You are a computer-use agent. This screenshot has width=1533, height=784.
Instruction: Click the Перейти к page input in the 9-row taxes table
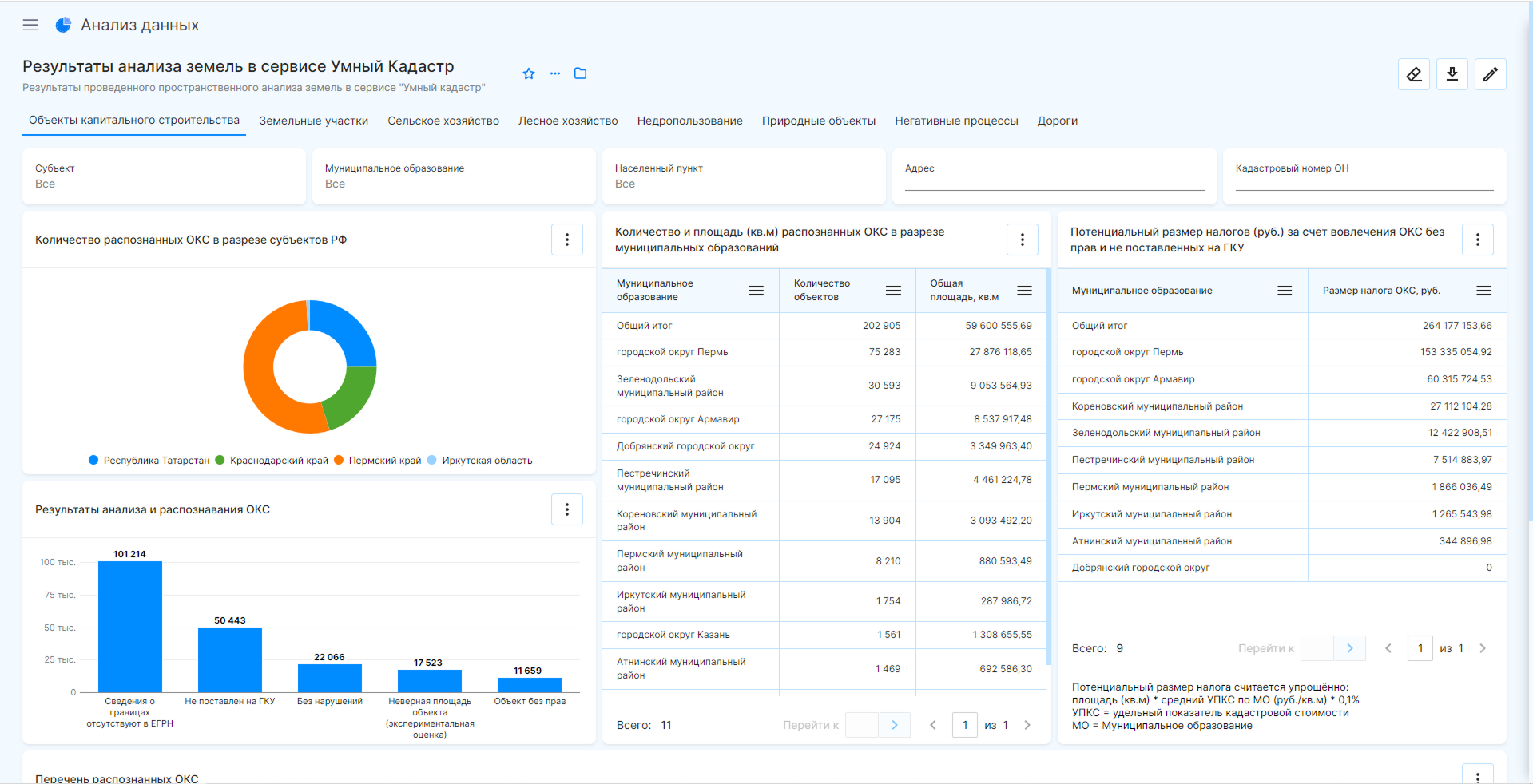pos(1317,648)
